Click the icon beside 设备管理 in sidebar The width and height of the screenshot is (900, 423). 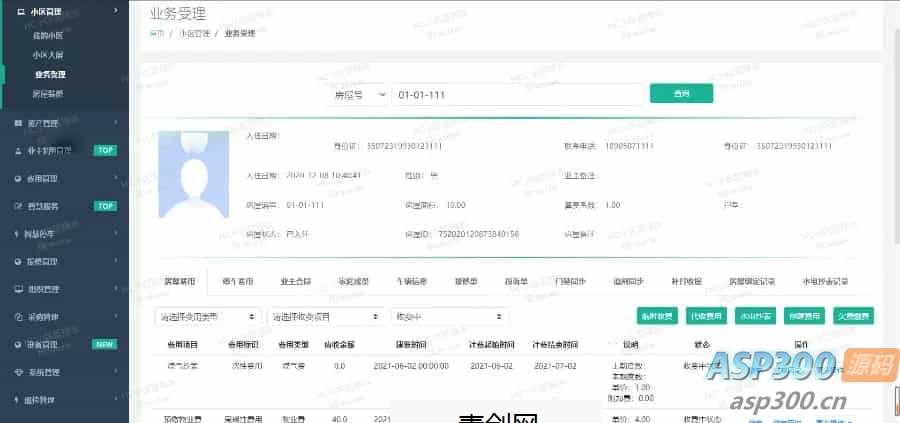pos(17,344)
